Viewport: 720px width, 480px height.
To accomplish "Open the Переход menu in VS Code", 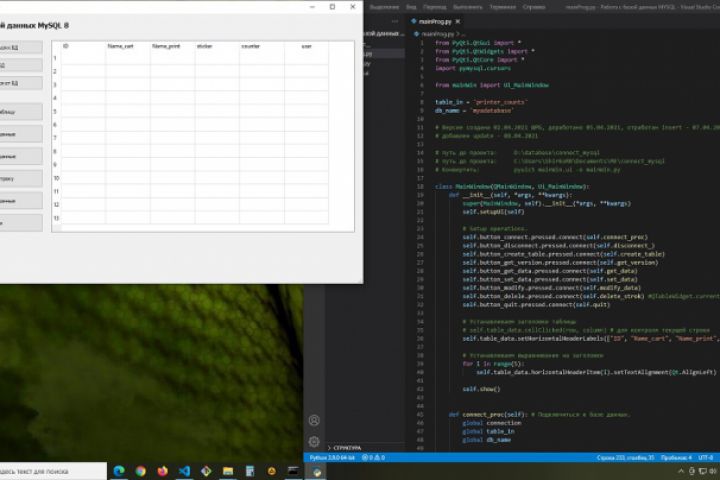I will [x=434, y=7].
